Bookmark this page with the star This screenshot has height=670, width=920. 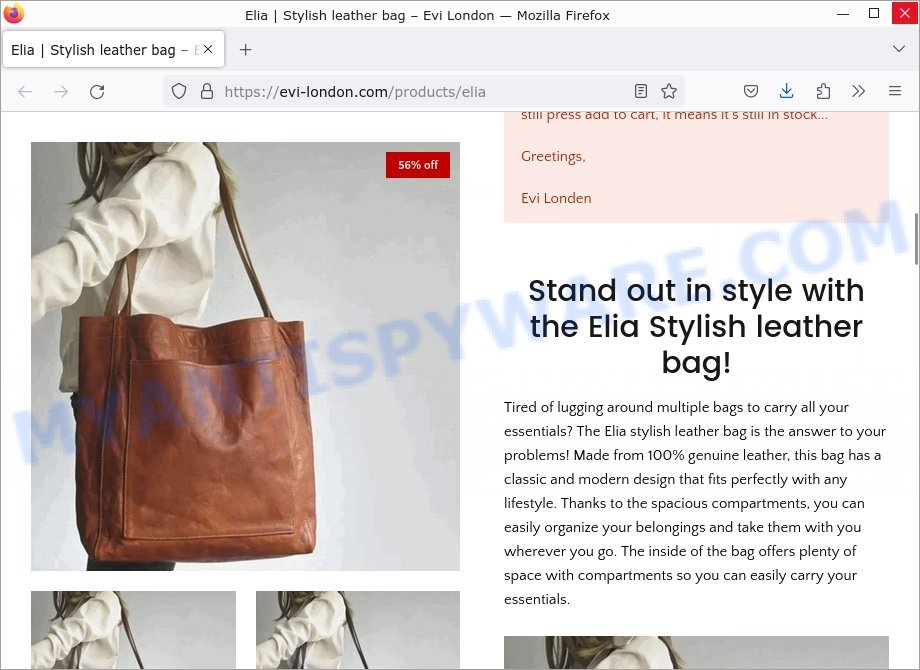669,91
